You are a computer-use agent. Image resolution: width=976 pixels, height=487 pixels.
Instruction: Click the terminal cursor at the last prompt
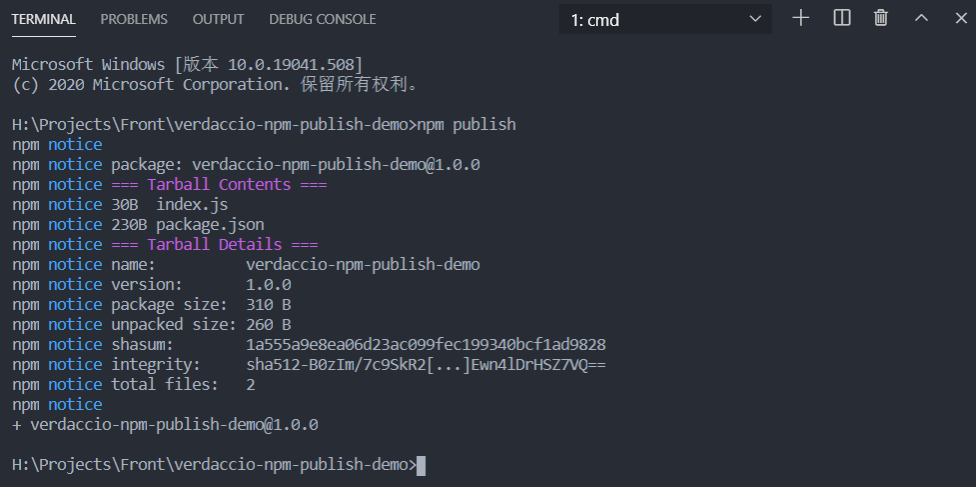(x=421, y=465)
